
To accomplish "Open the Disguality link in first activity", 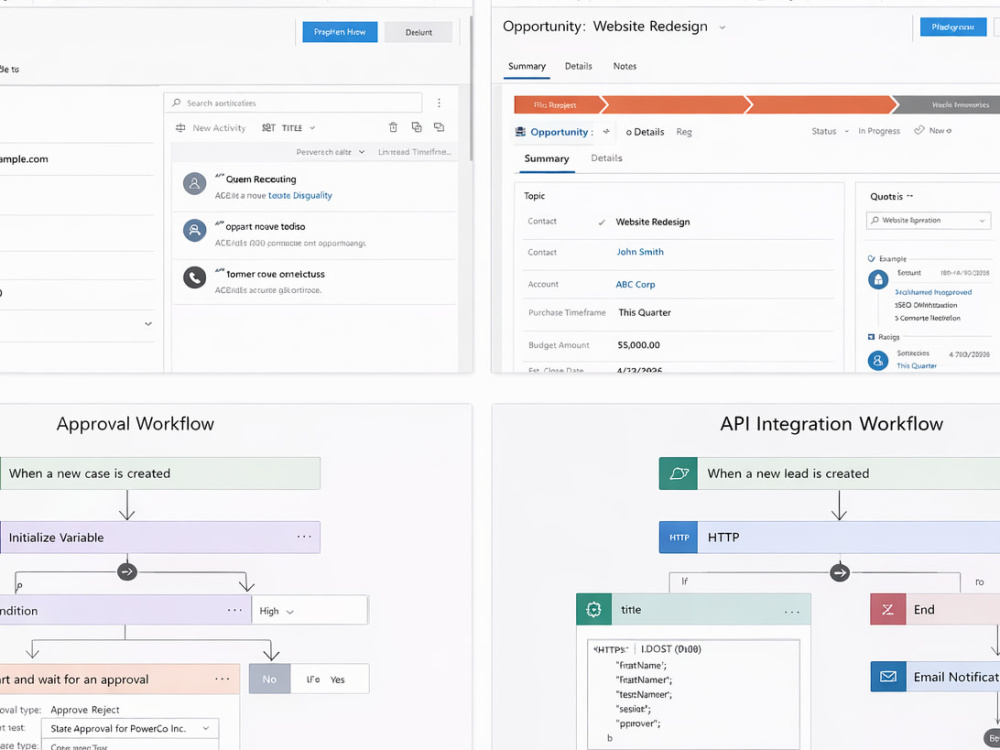I will point(300,195).
